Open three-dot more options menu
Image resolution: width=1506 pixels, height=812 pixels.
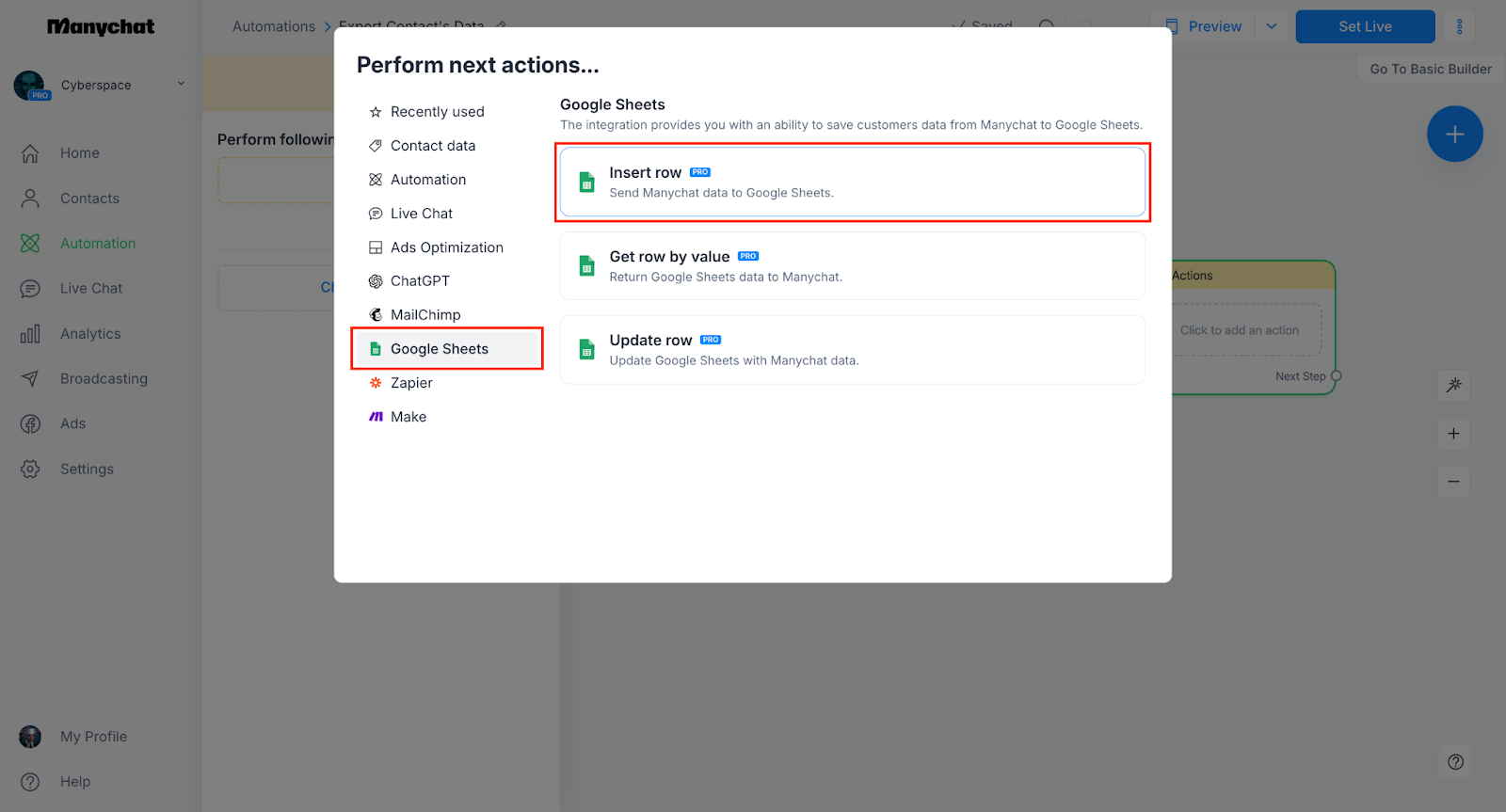point(1460,26)
